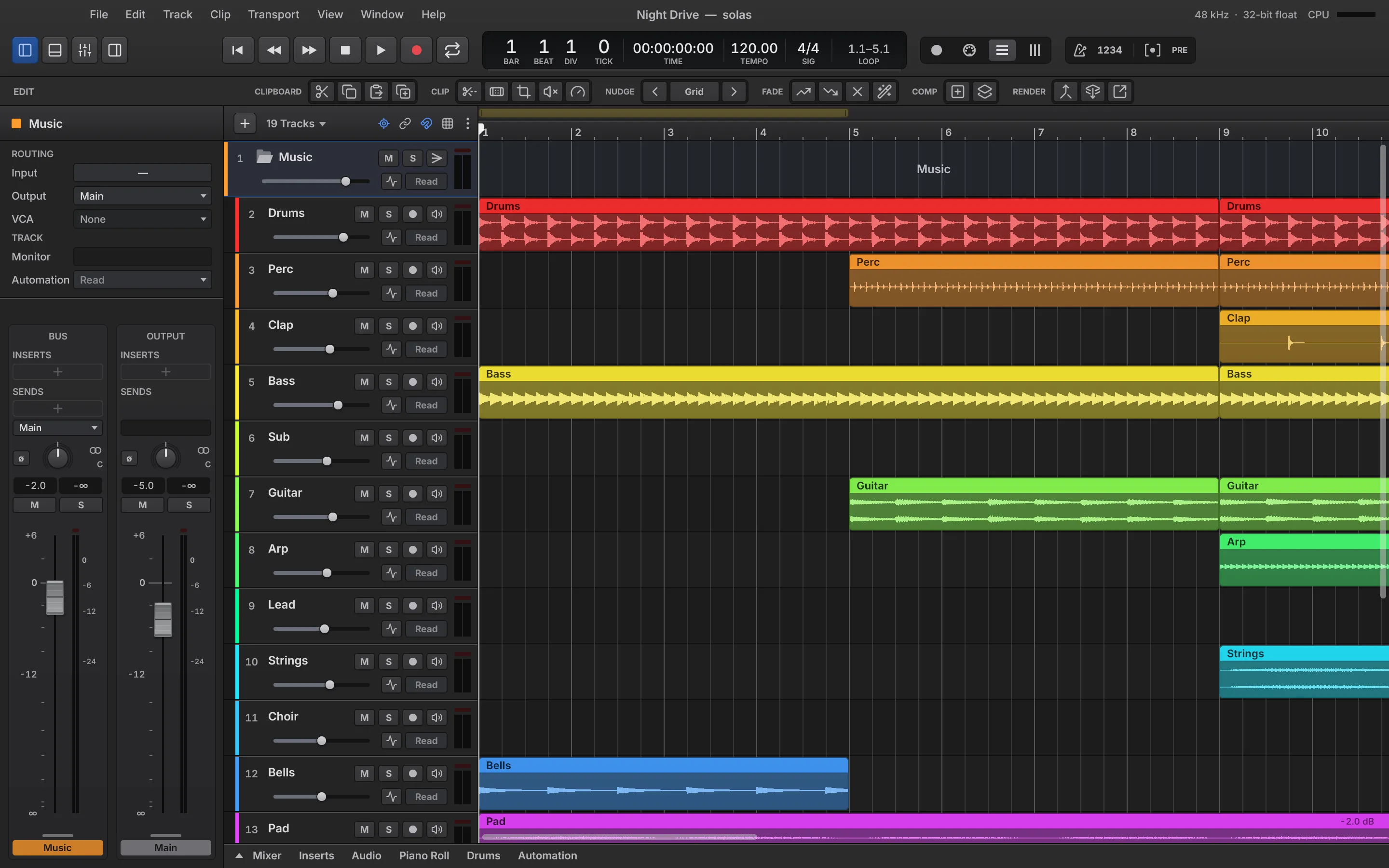Toggle input monitoring on Perc track
The width and height of the screenshot is (1389, 868).
point(437,270)
